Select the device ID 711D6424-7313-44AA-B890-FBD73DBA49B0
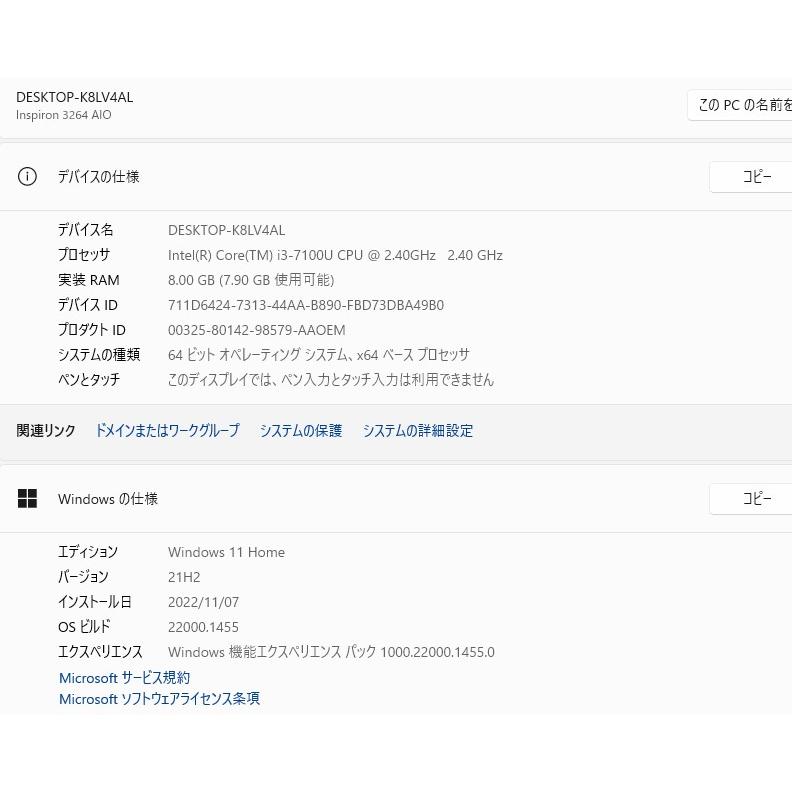 tap(306, 306)
